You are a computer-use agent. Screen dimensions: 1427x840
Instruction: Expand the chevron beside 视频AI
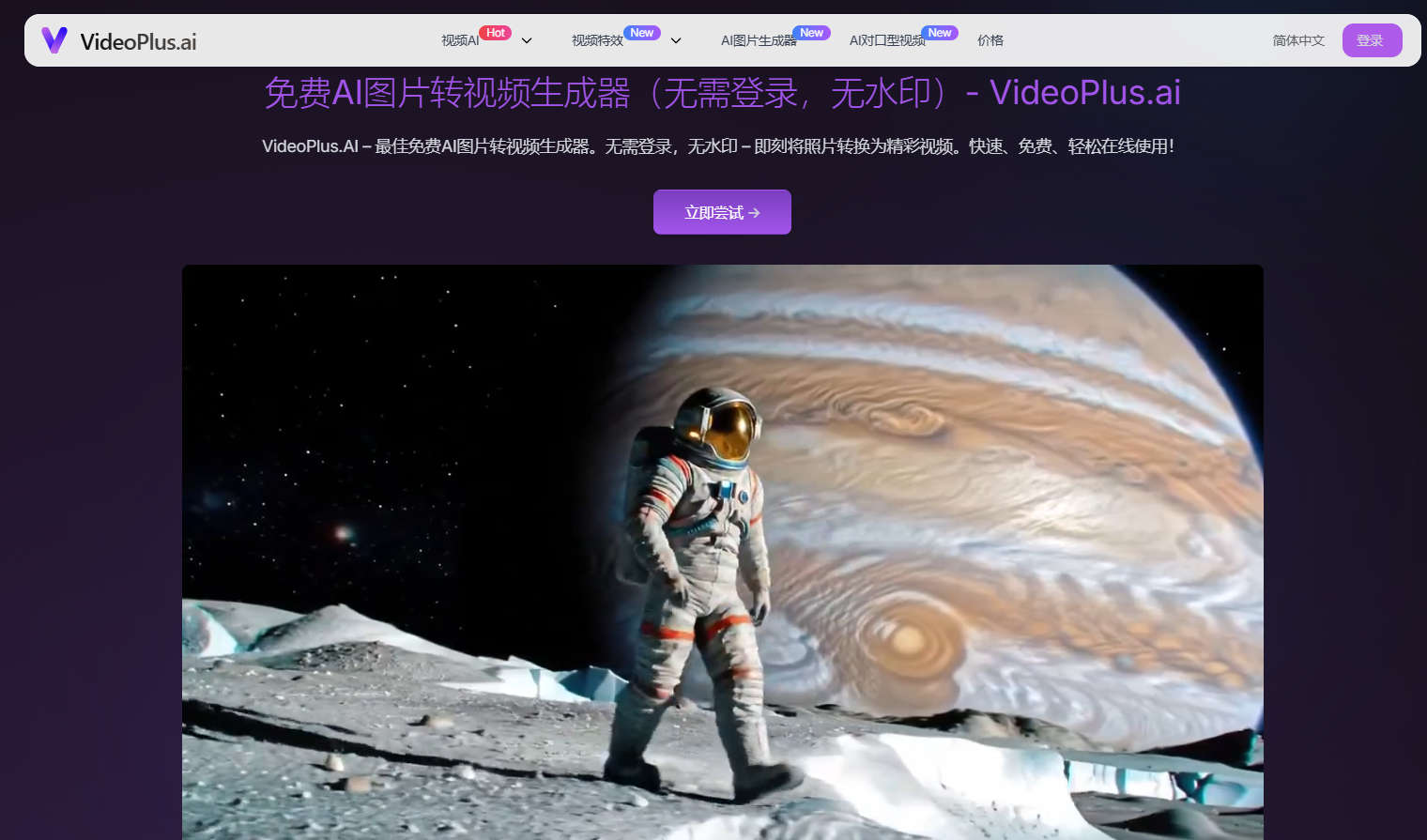pyautogui.click(x=527, y=40)
